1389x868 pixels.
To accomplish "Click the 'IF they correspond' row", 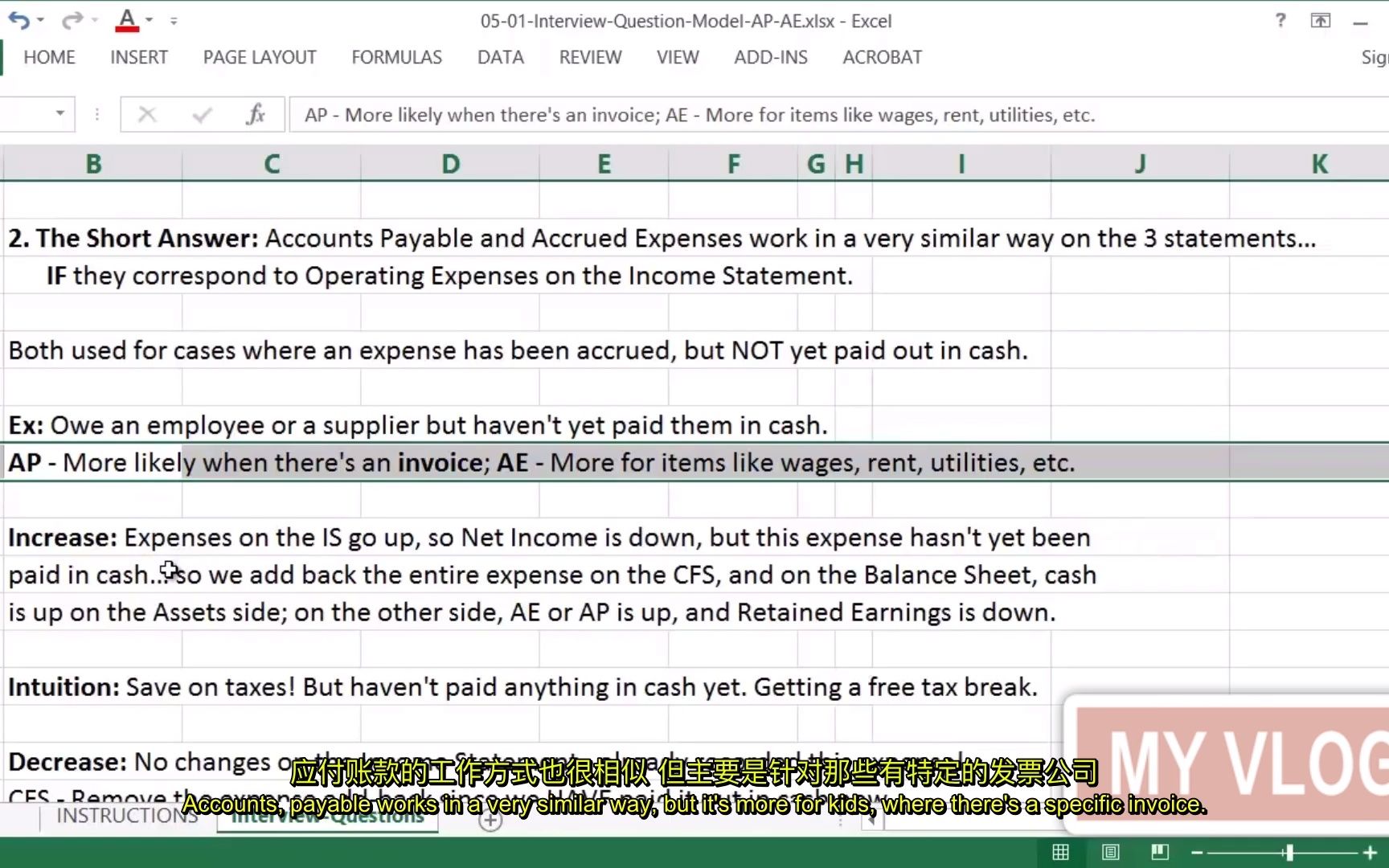I will [449, 276].
